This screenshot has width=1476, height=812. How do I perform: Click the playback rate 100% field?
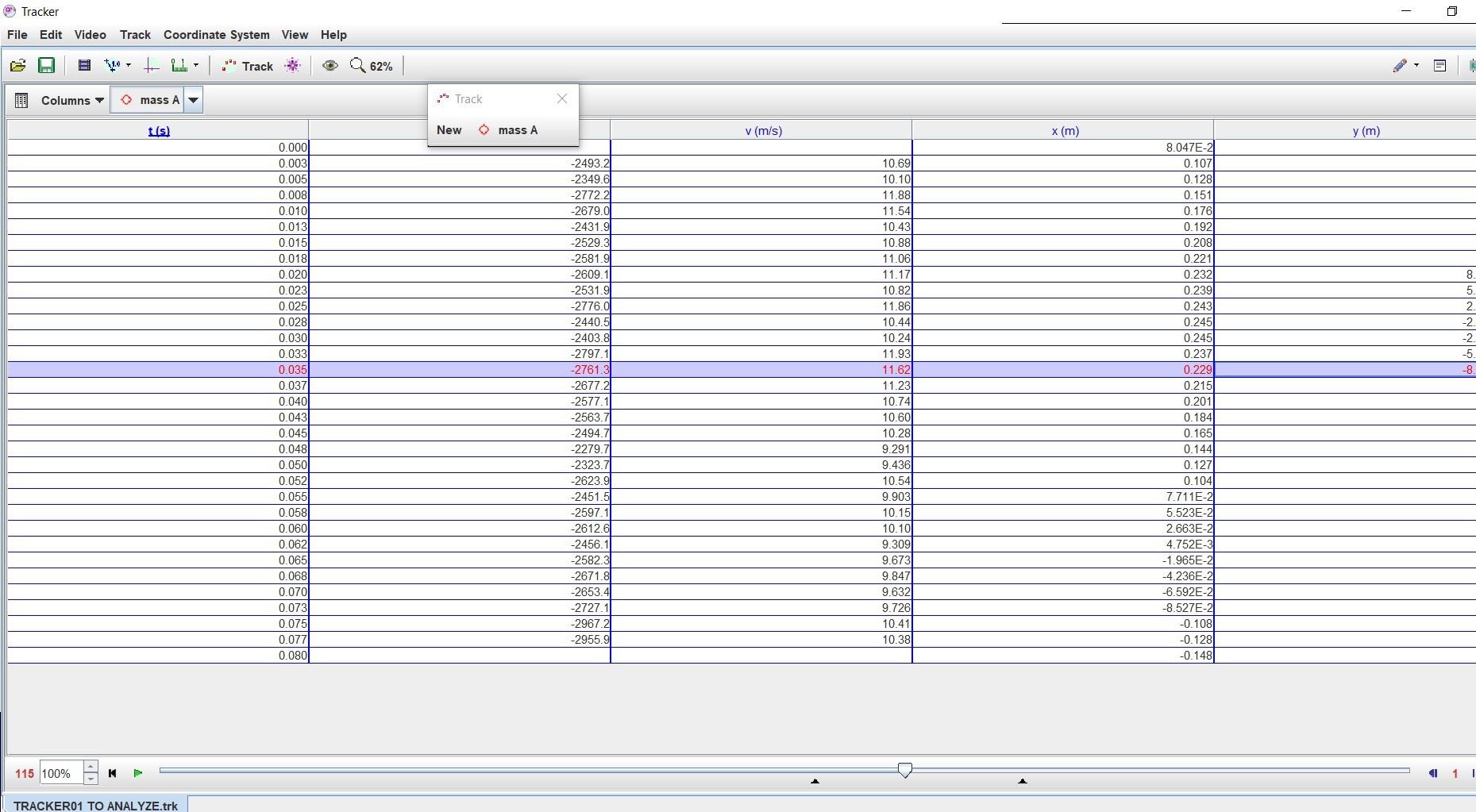61,773
